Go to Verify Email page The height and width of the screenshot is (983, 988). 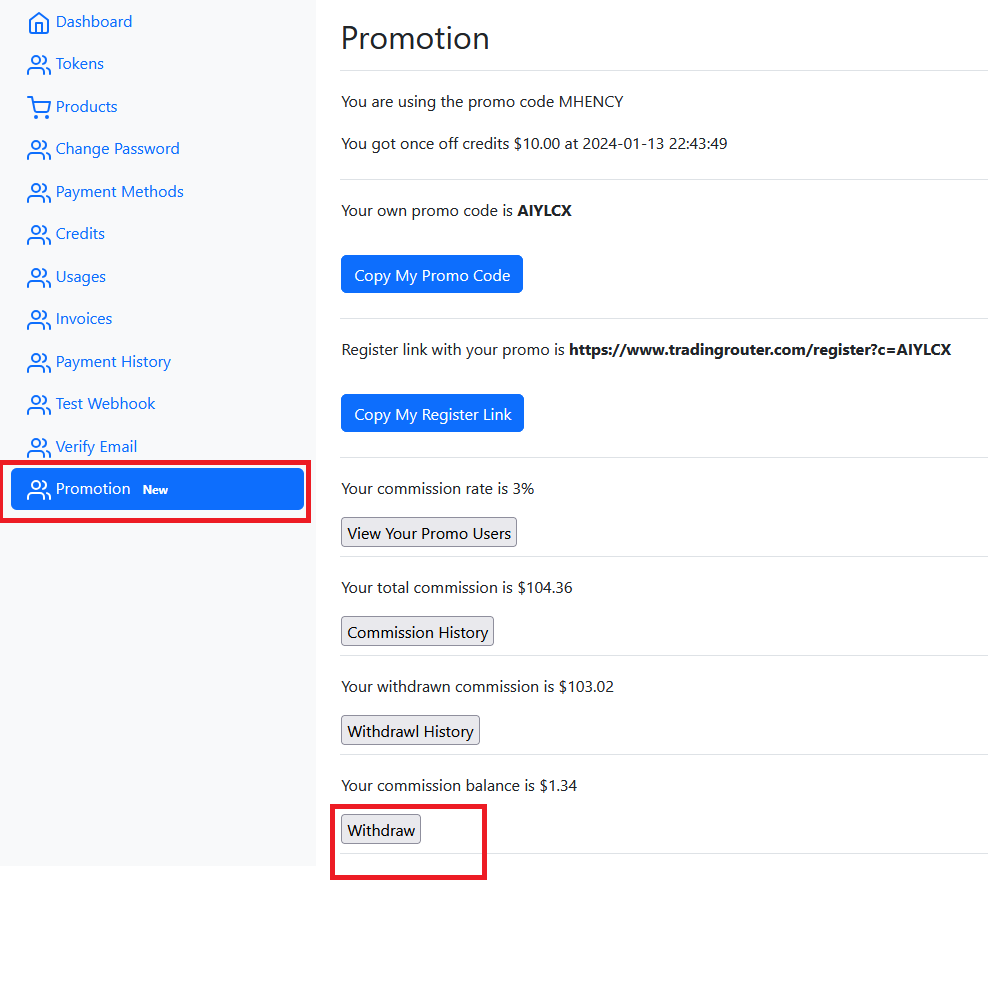[96, 447]
